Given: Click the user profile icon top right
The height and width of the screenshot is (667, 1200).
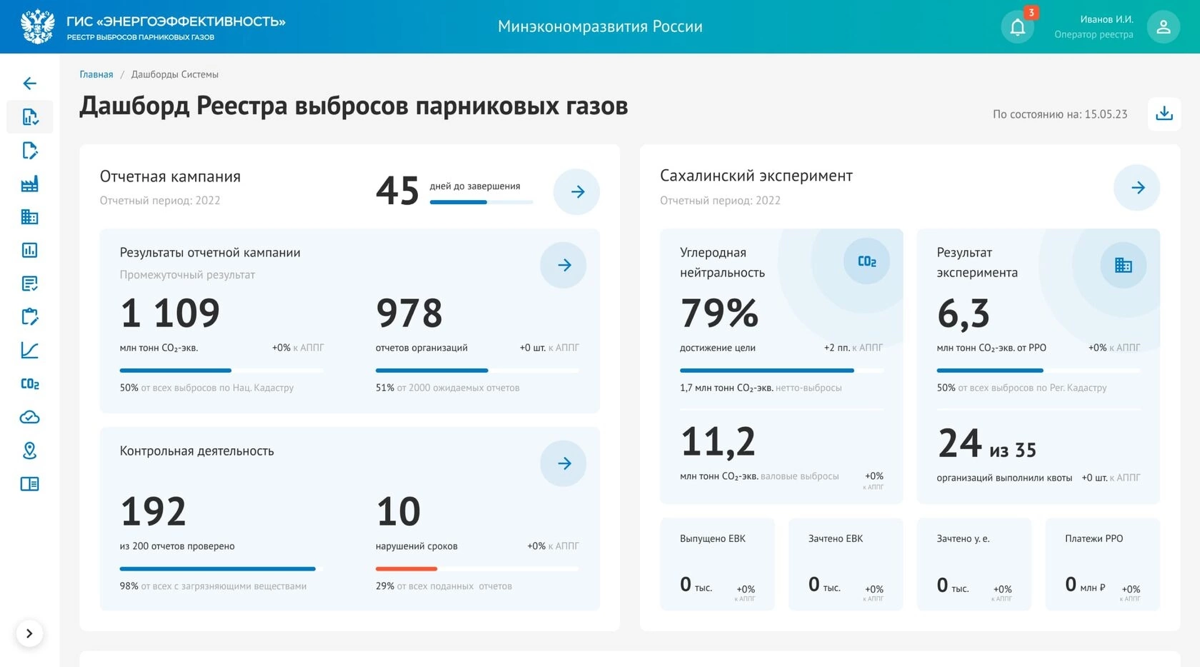Looking at the screenshot, I should point(1163,26).
